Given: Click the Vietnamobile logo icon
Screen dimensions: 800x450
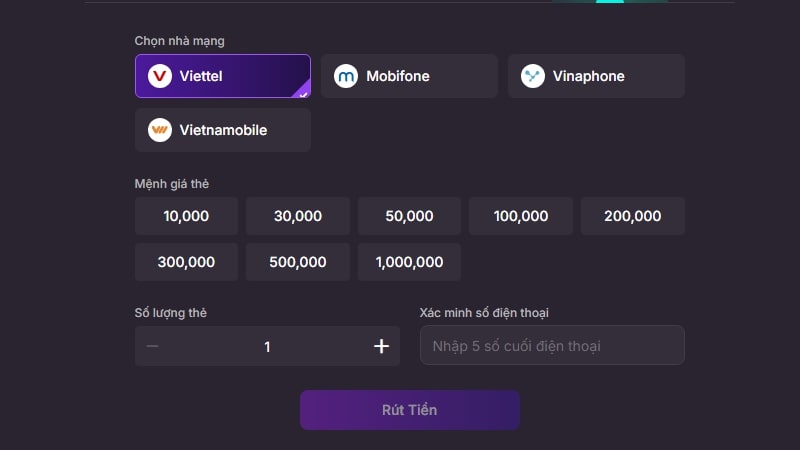Looking at the screenshot, I should tap(160, 130).
